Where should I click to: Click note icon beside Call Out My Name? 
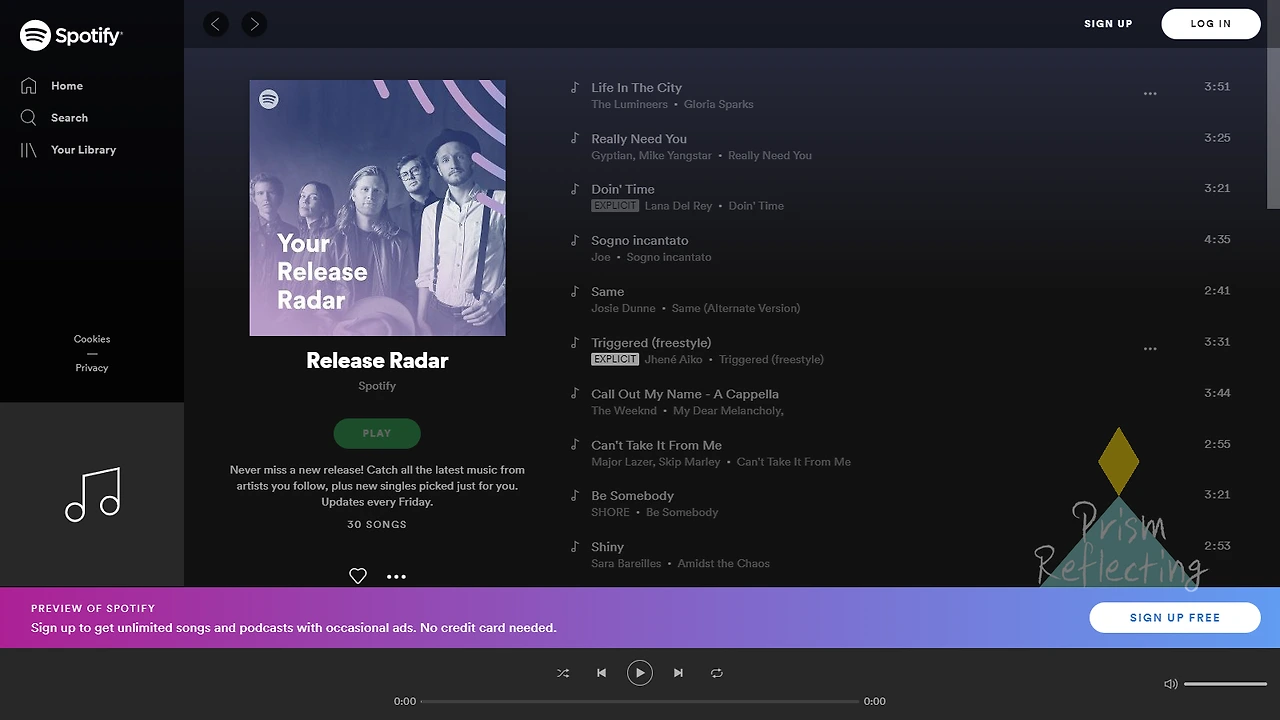[x=574, y=394]
